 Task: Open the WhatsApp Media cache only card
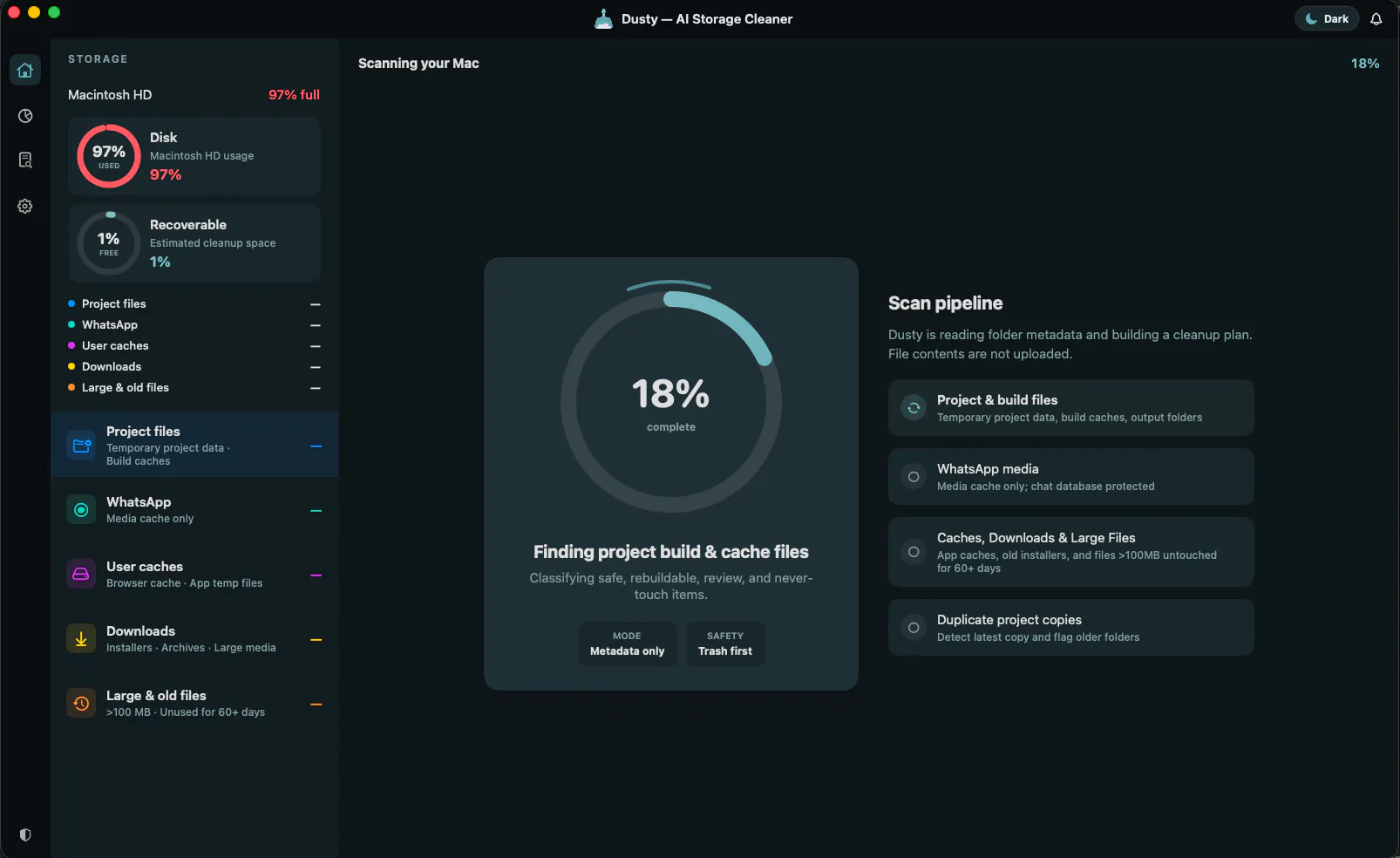[194, 510]
